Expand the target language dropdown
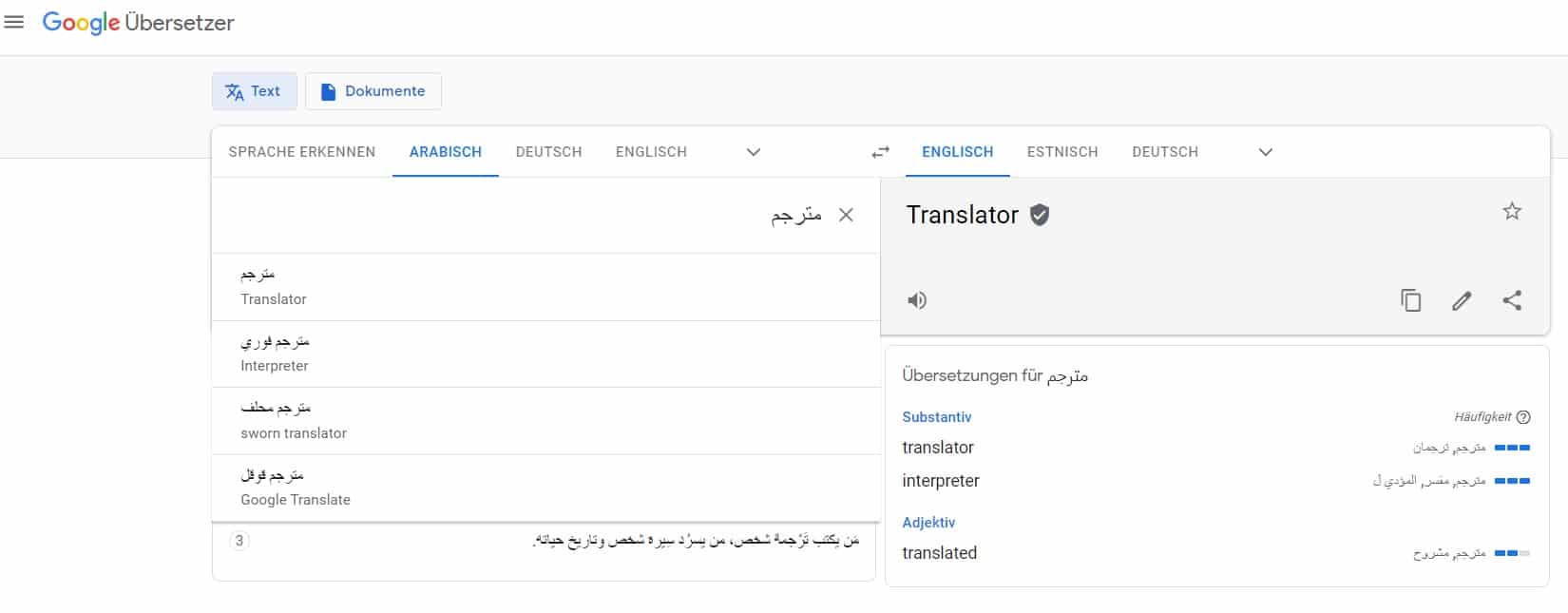This screenshot has width=1568, height=613. point(1265,152)
